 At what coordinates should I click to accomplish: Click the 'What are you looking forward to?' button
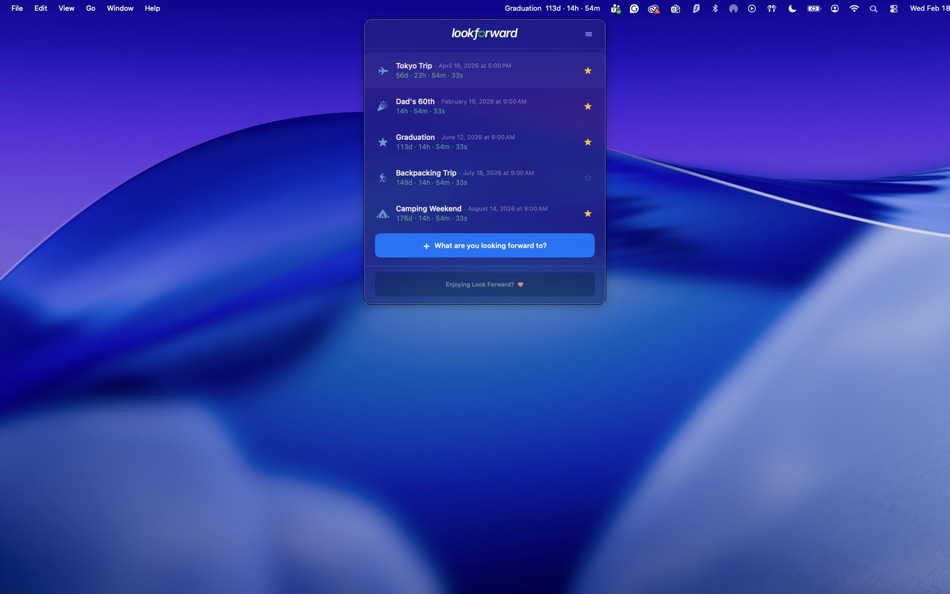pyautogui.click(x=484, y=244)
